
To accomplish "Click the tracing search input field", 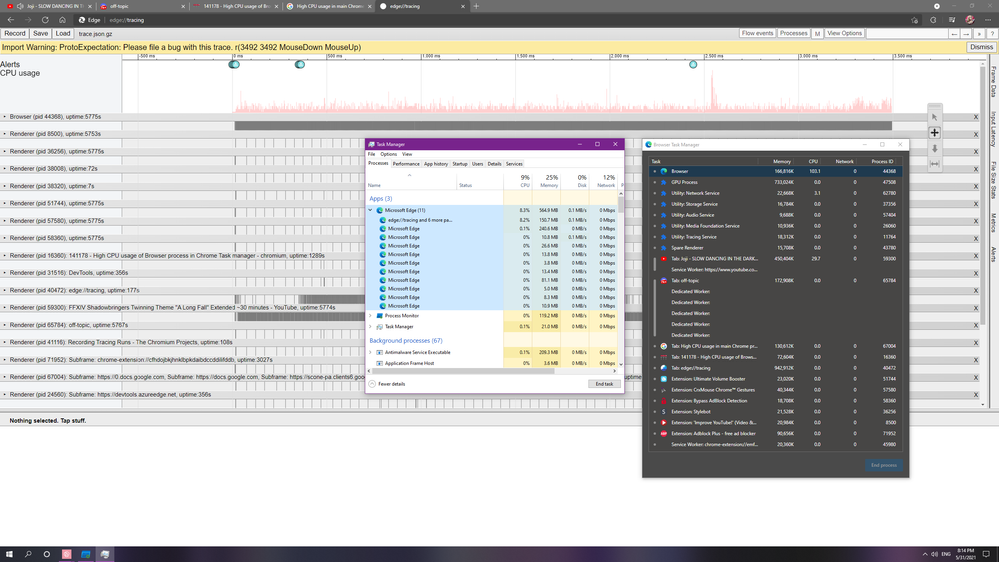I will [906, 34].
